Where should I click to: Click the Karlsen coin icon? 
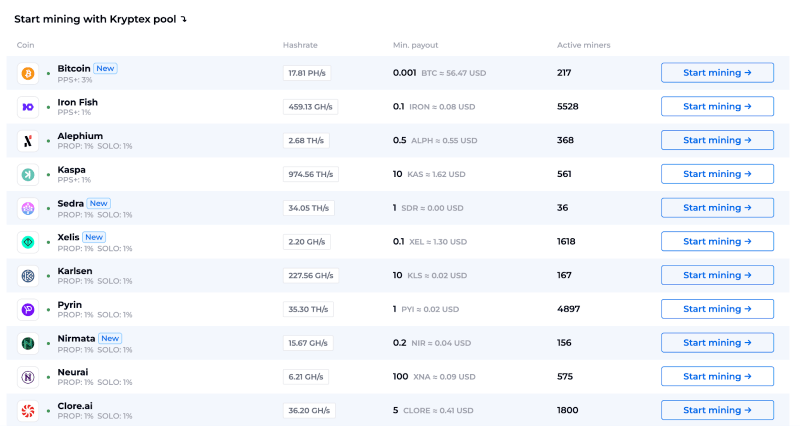(28, 275)
